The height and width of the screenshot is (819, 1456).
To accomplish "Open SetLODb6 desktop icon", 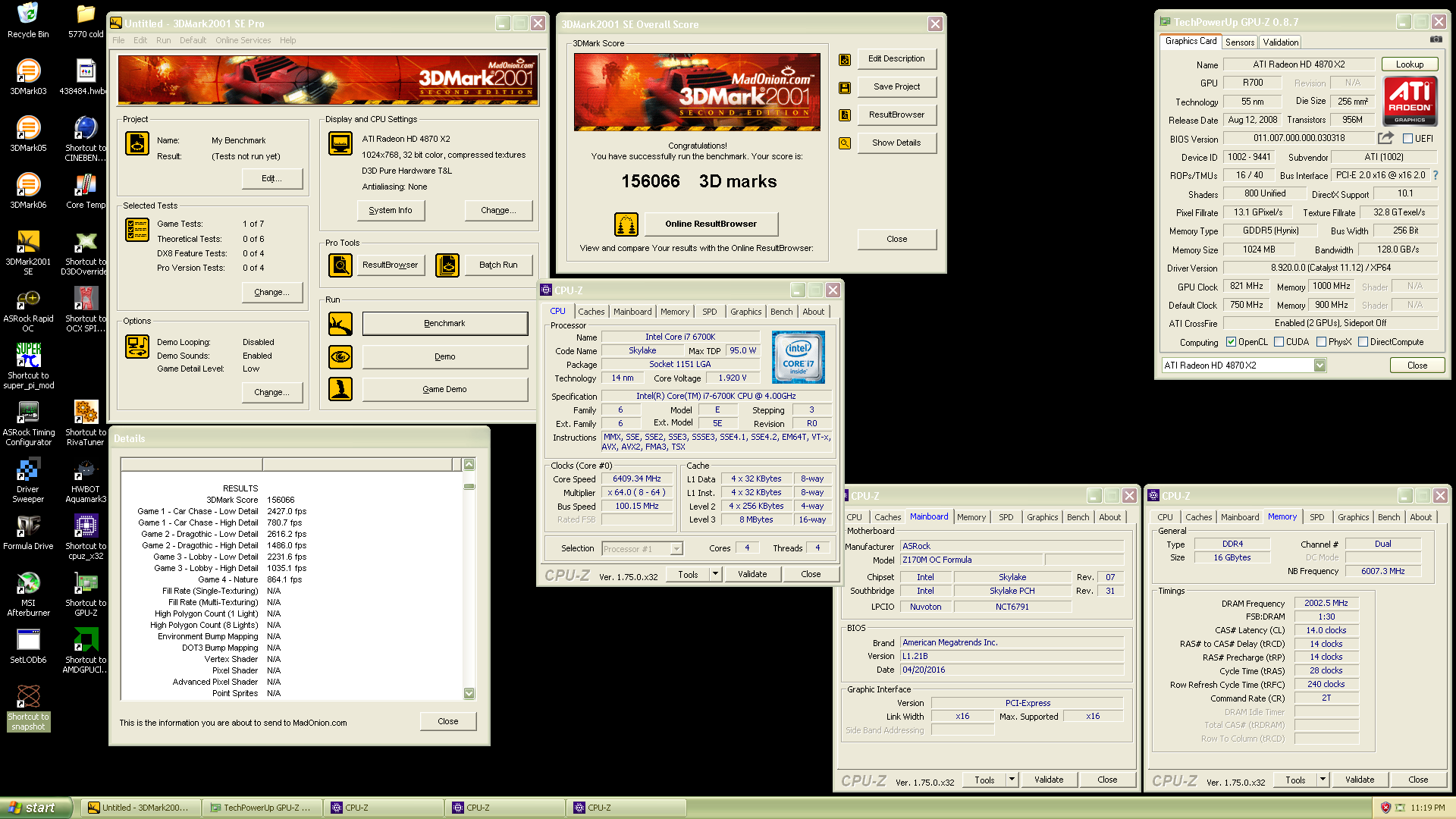I will pyautogui.click(x=28, y=646).
